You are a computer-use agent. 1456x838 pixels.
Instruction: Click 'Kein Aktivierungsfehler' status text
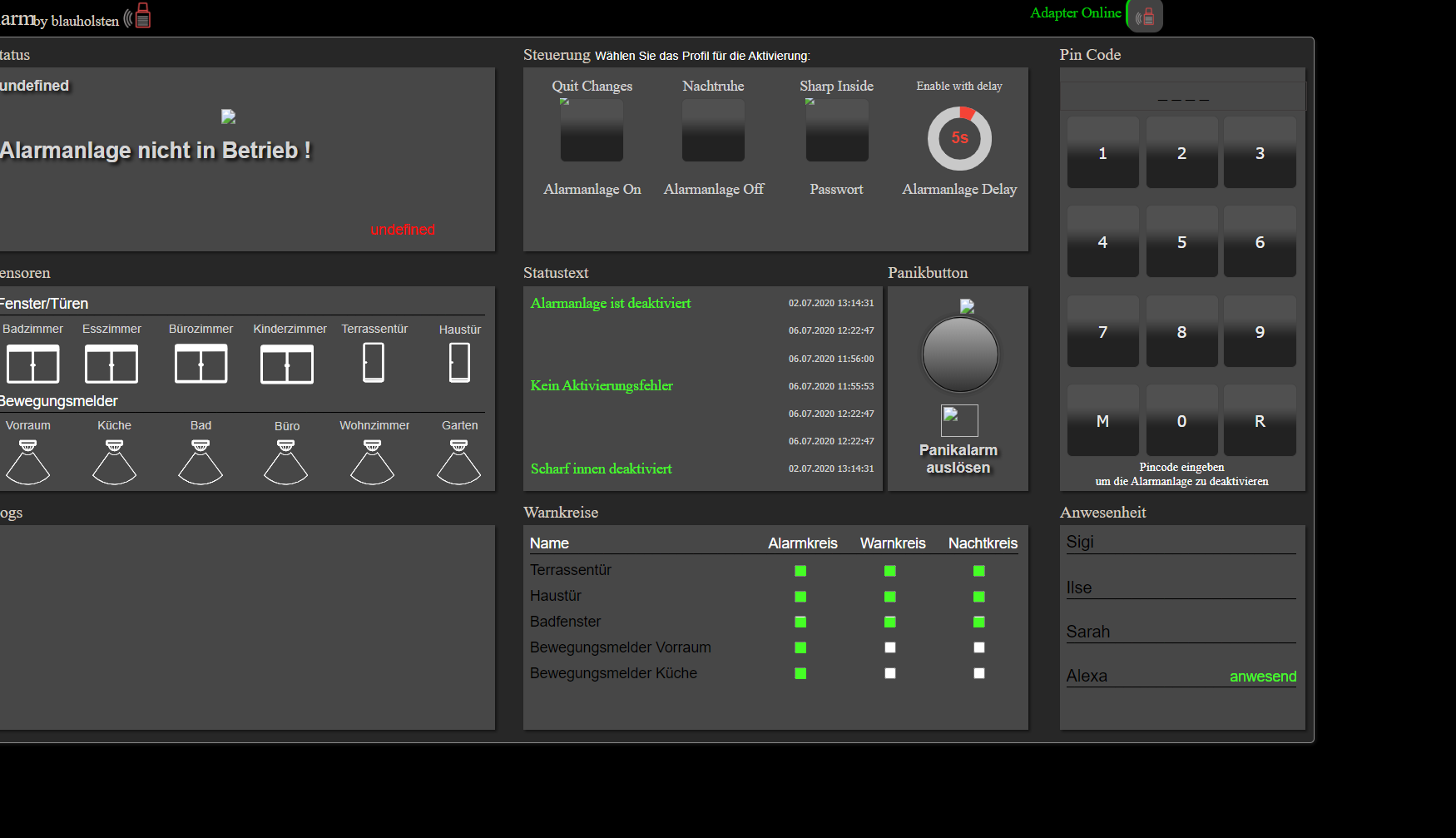(602, 385)
